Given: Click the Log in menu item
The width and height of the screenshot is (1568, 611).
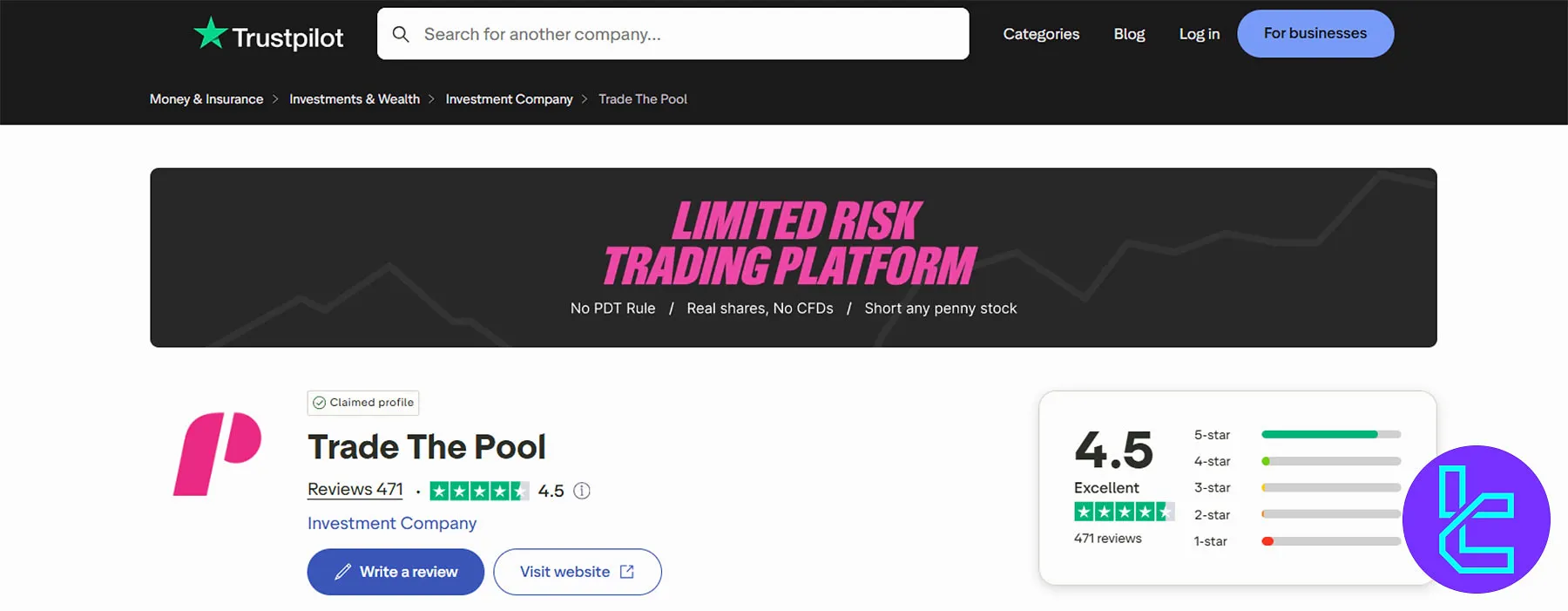Looking at the screenshot, I should click(1199, 33).
